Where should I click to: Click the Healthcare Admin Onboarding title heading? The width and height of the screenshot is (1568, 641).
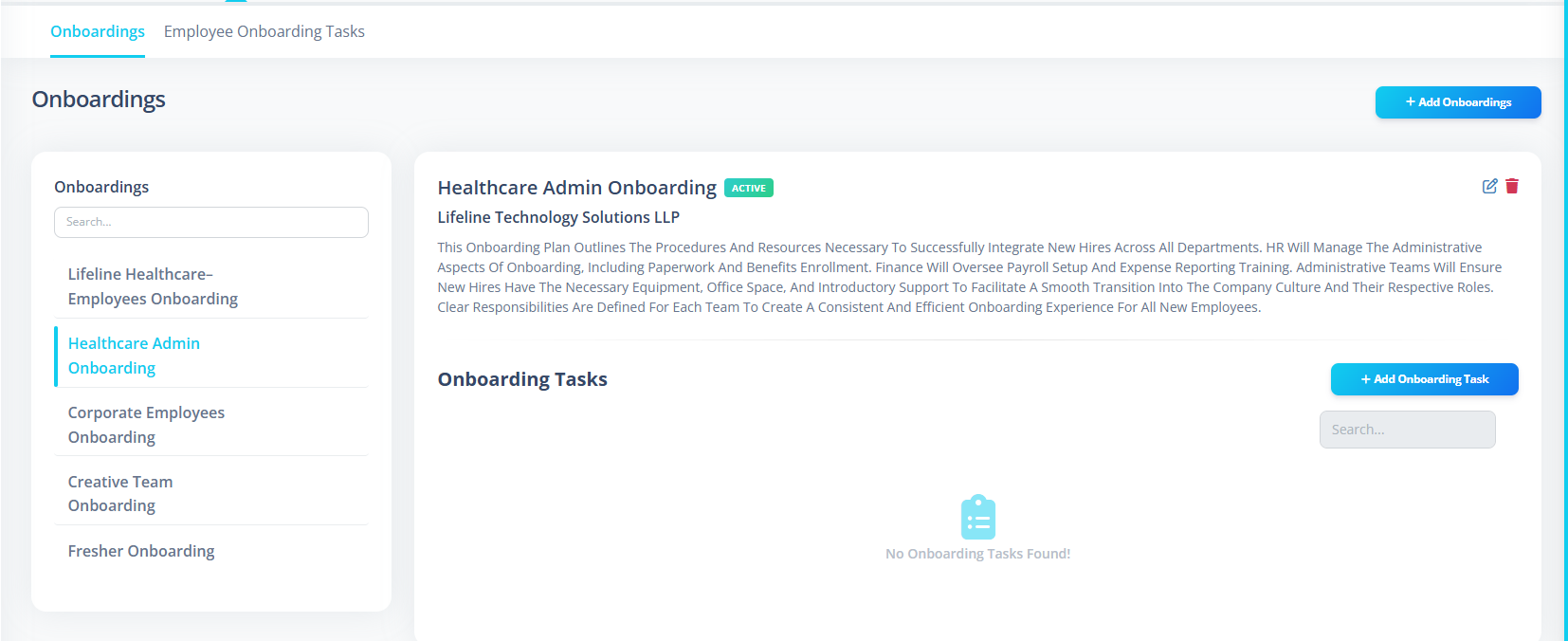pos(576,188)
